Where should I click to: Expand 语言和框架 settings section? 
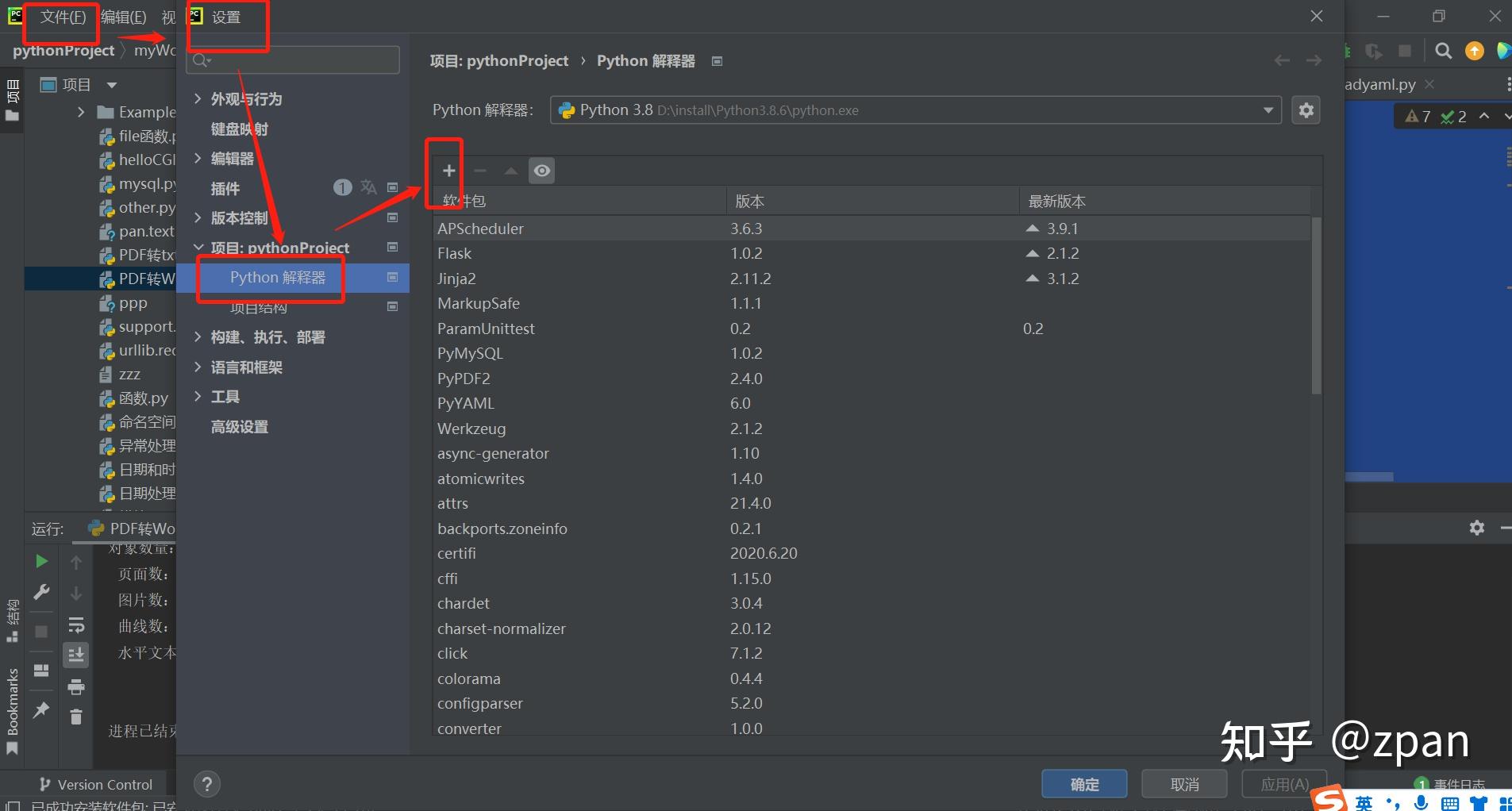198,367
